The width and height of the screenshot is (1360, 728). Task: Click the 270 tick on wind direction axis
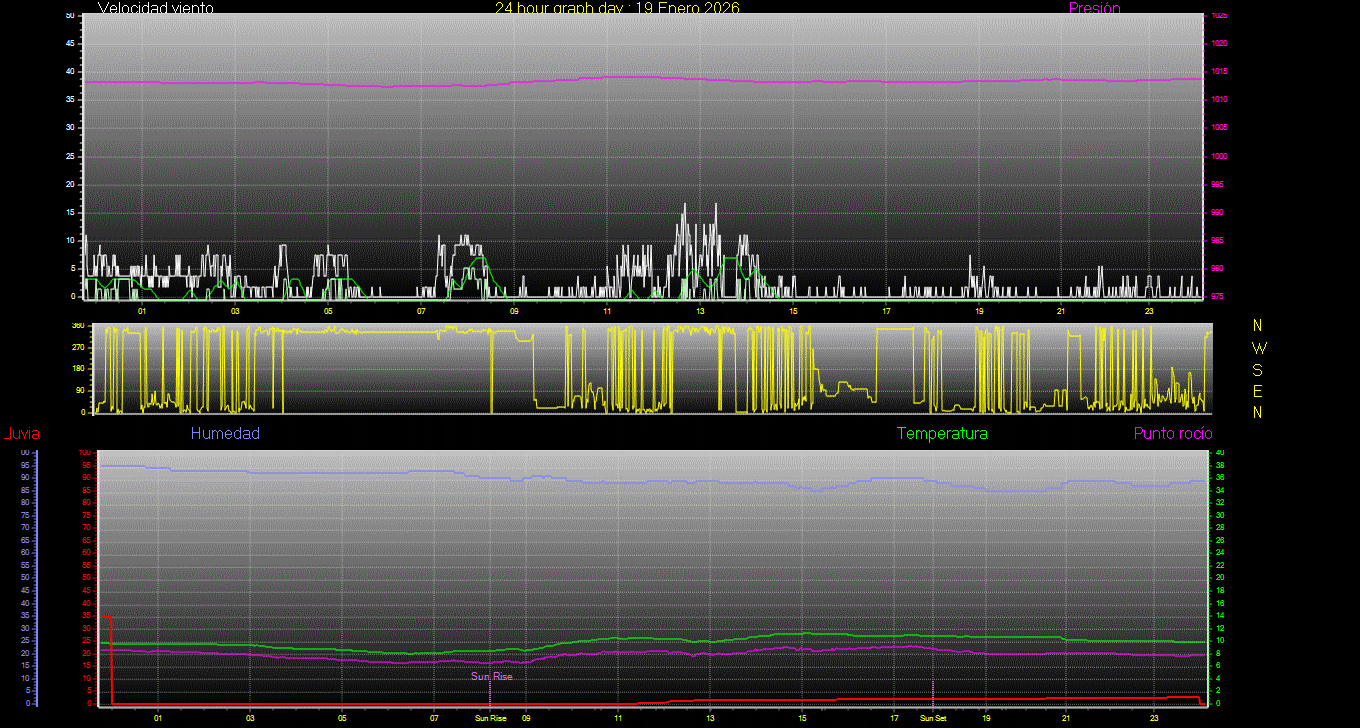coord(77,347)
